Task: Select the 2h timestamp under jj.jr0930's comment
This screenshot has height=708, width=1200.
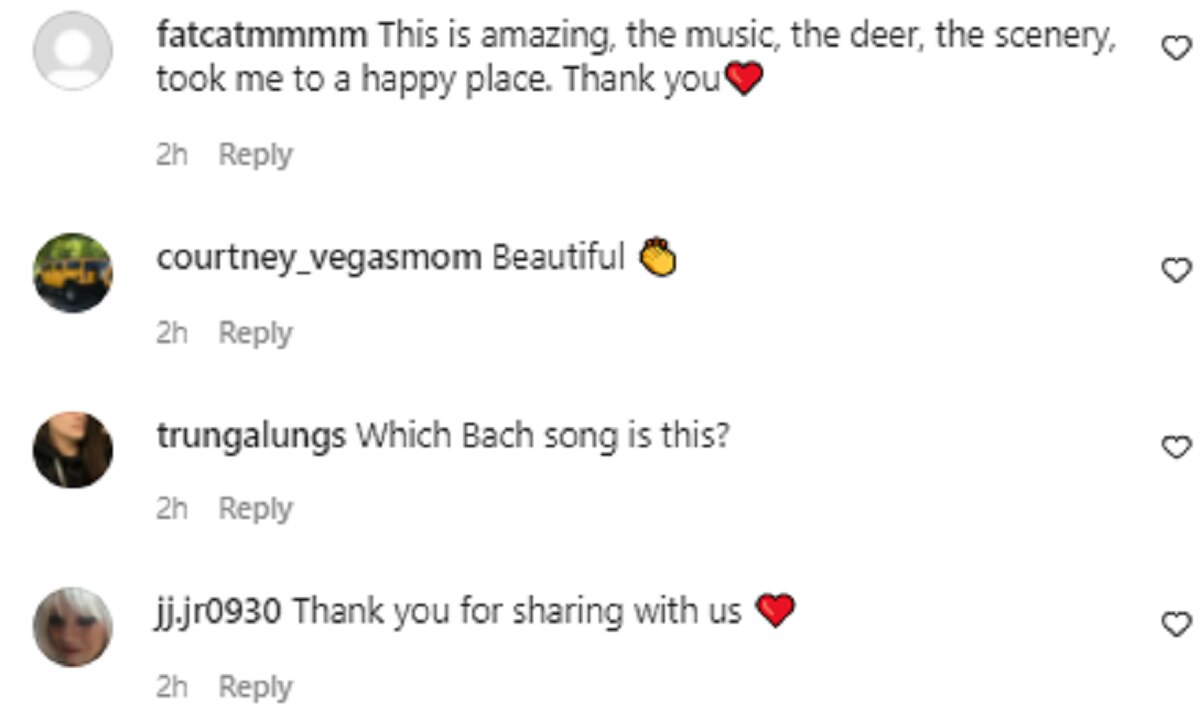Action: [172, 687]
